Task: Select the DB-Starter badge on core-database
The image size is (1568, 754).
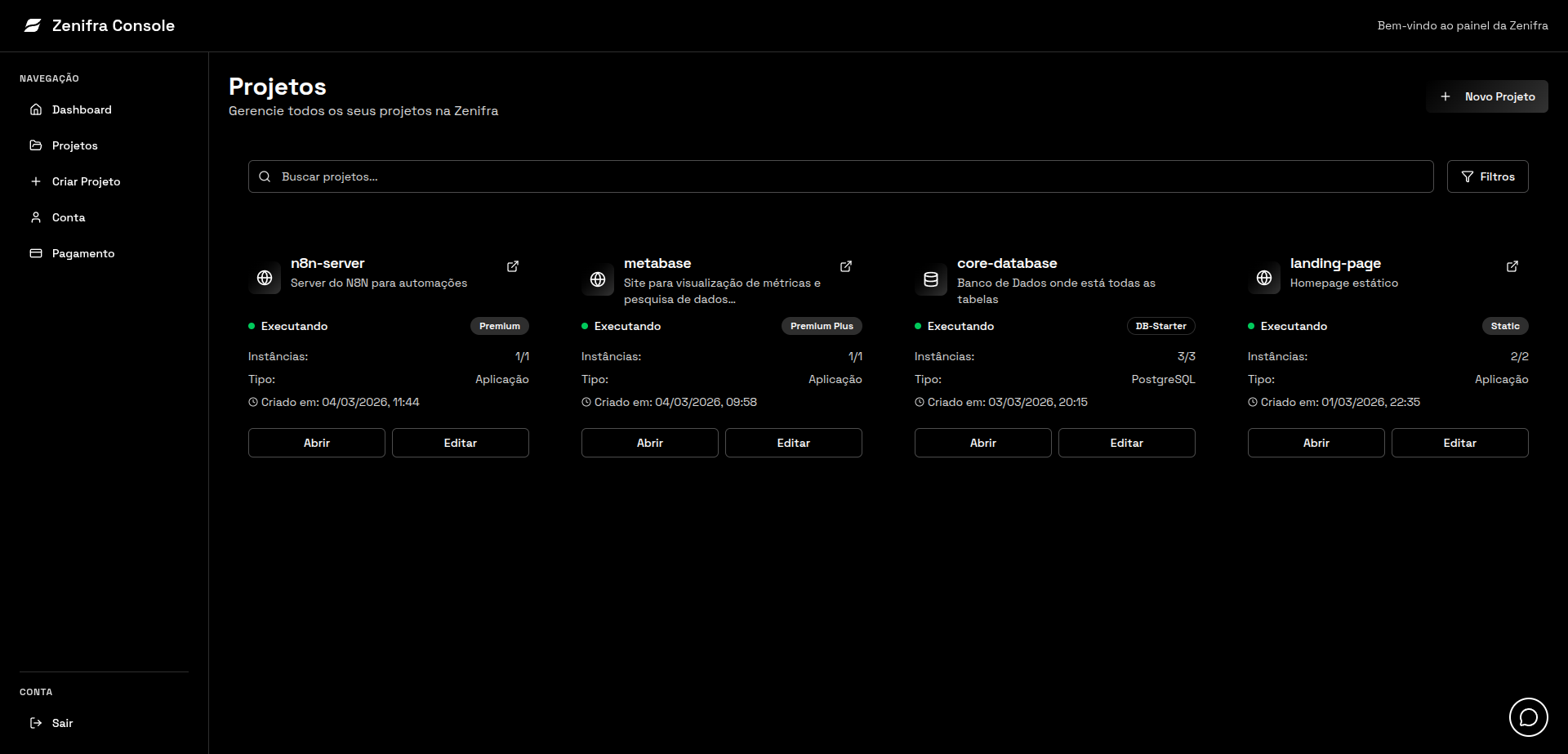Action: point(1160,325)
